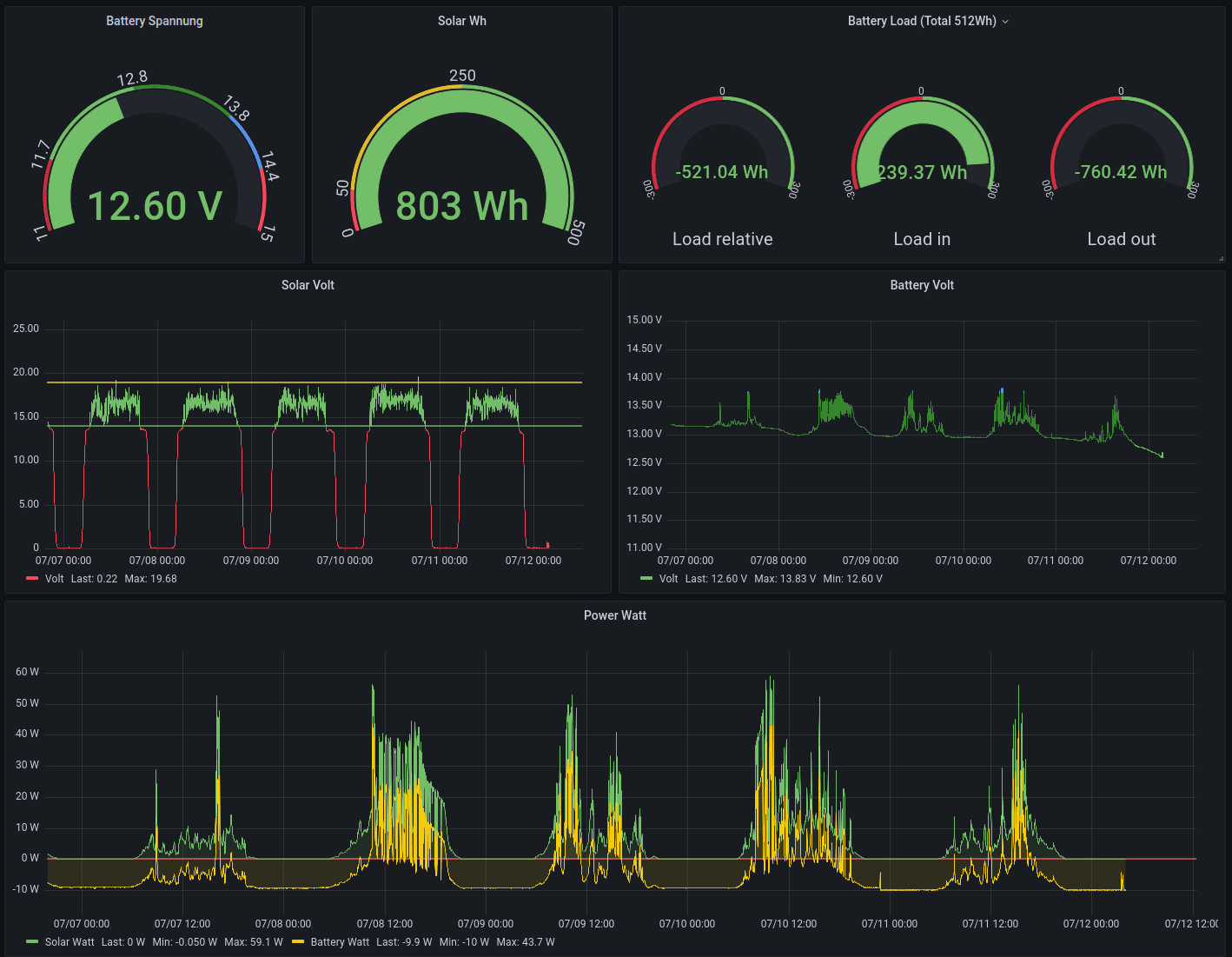Click the 12.60 V gauge value

155,206
